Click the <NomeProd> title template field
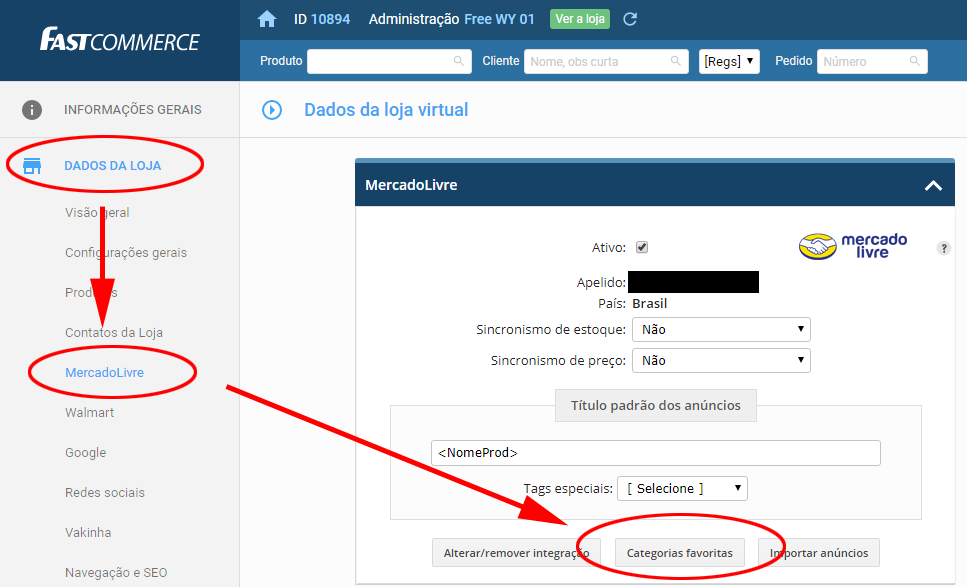 [x=656, y=453]
